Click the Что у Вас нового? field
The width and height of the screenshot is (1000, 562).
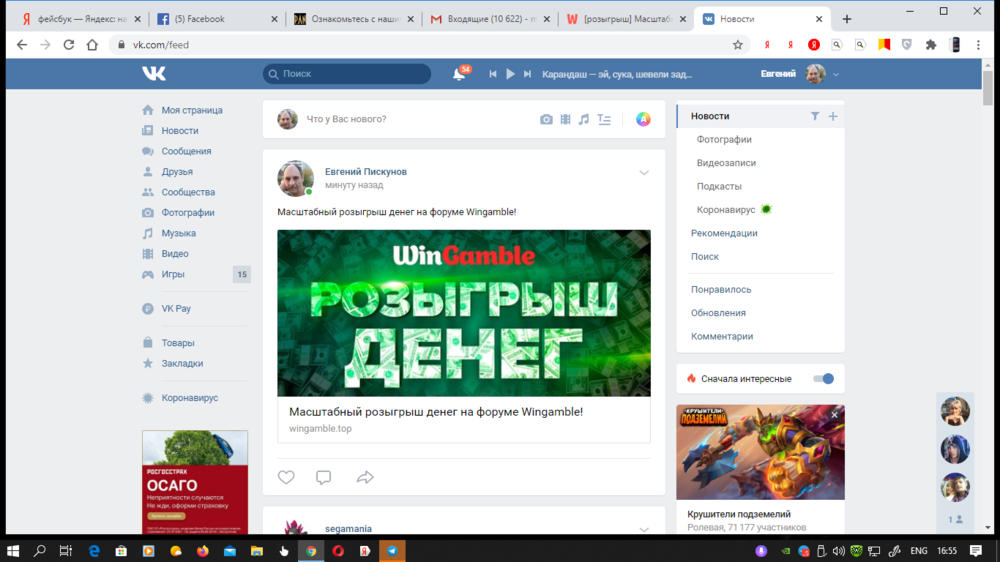[x=346, y=119]
